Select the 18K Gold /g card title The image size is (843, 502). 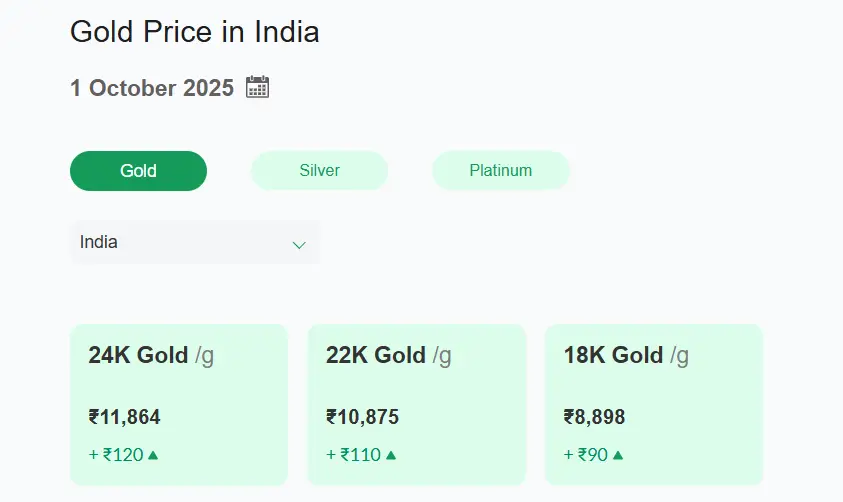click(x=626, y=355)
